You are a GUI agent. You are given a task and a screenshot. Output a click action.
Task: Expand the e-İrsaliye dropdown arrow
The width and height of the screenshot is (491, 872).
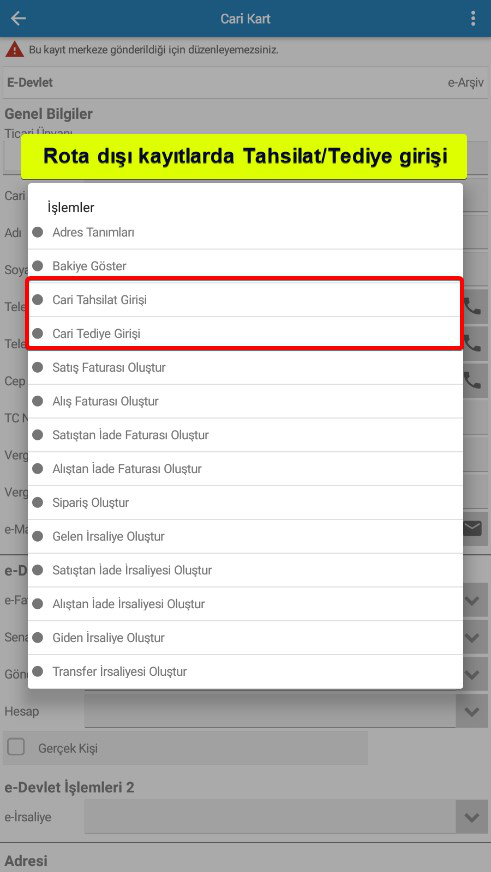(472, 817)
